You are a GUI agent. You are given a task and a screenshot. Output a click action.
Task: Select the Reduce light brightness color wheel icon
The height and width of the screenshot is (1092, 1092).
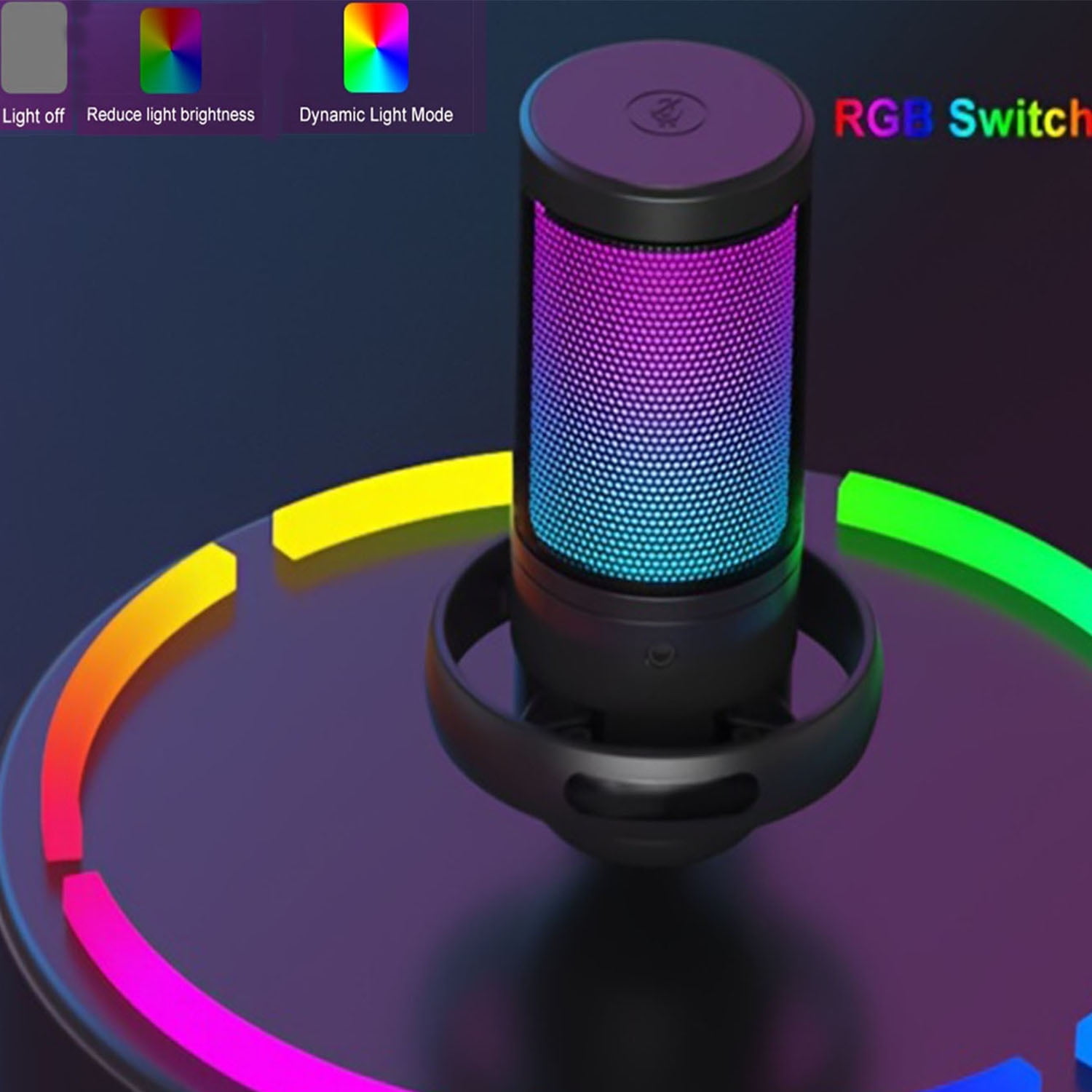click(x=170, y=50)
